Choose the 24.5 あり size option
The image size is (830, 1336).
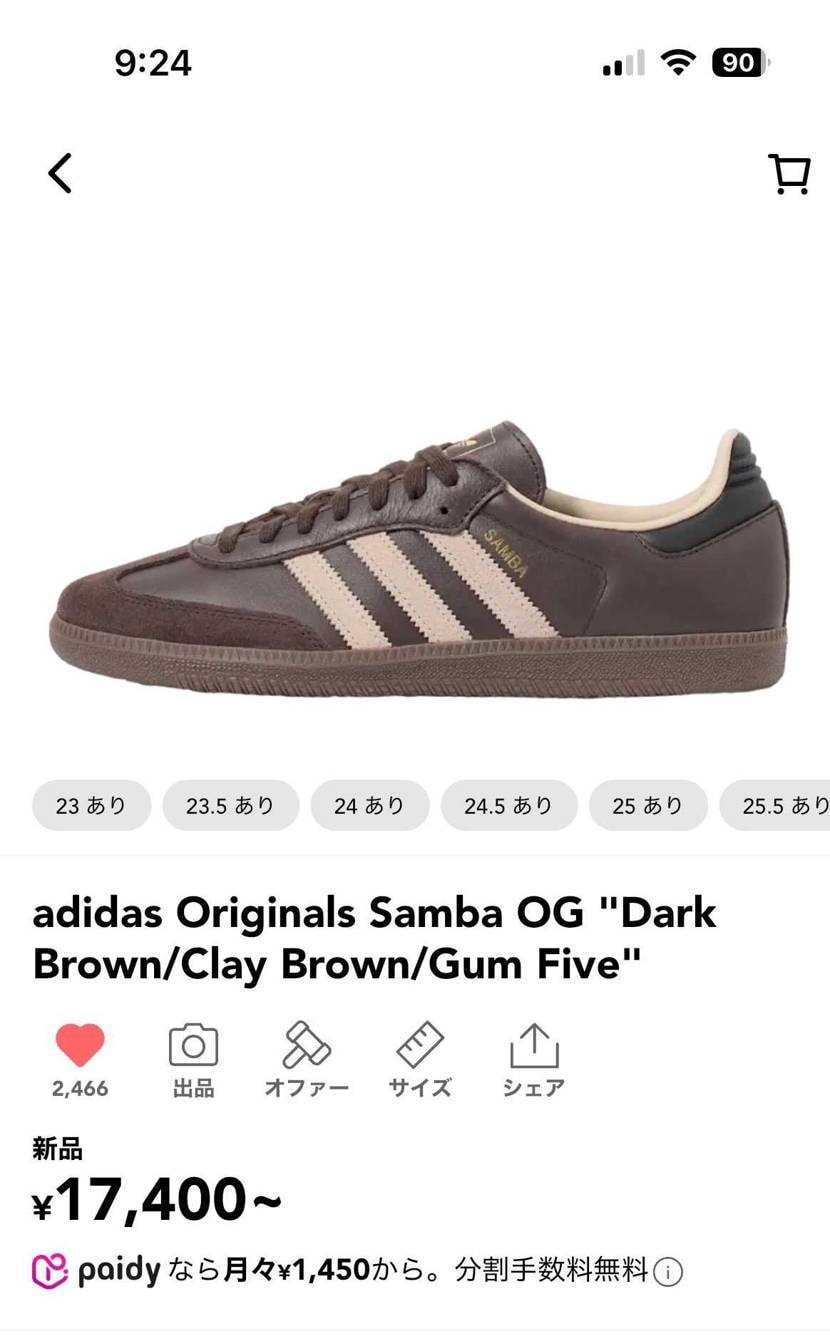[509, 805]
